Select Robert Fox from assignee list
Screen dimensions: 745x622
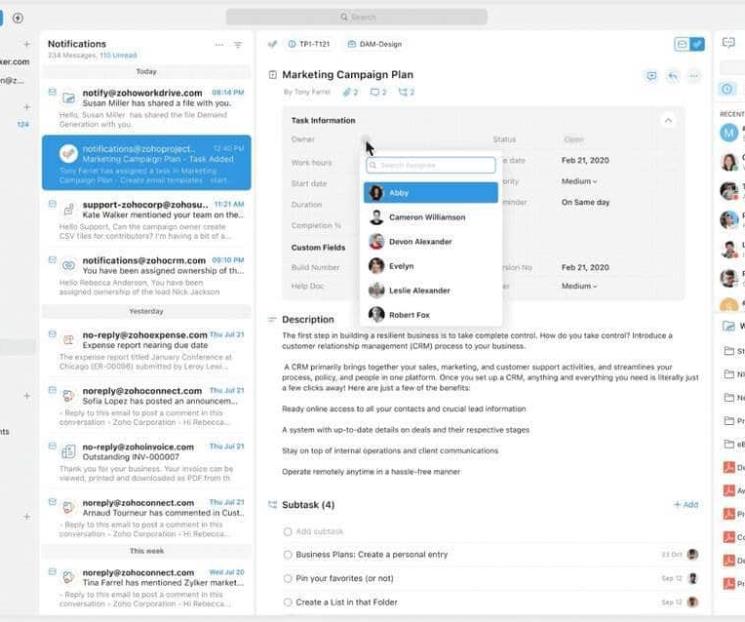pos(431,315)
